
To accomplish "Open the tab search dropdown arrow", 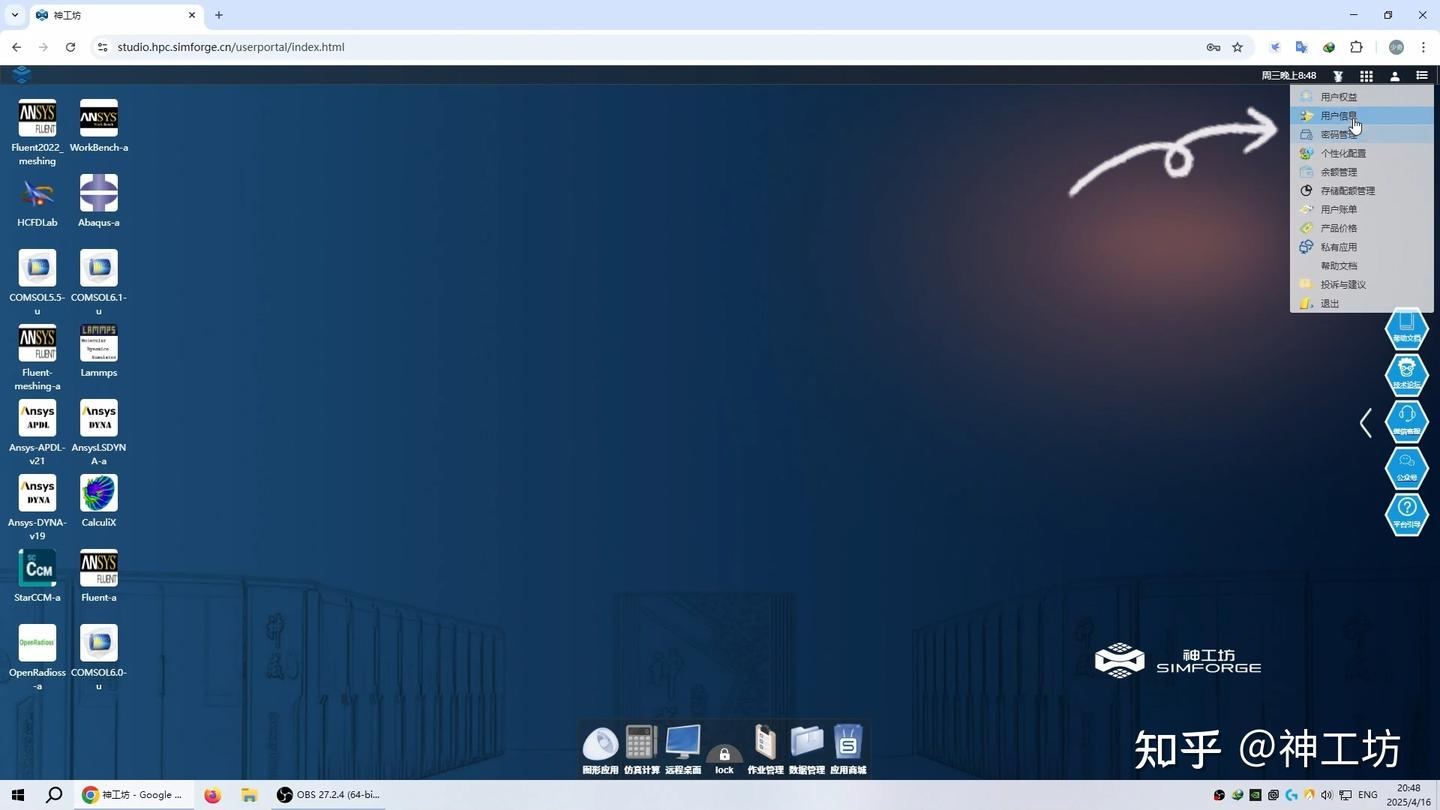I will (x=14, y=15).
